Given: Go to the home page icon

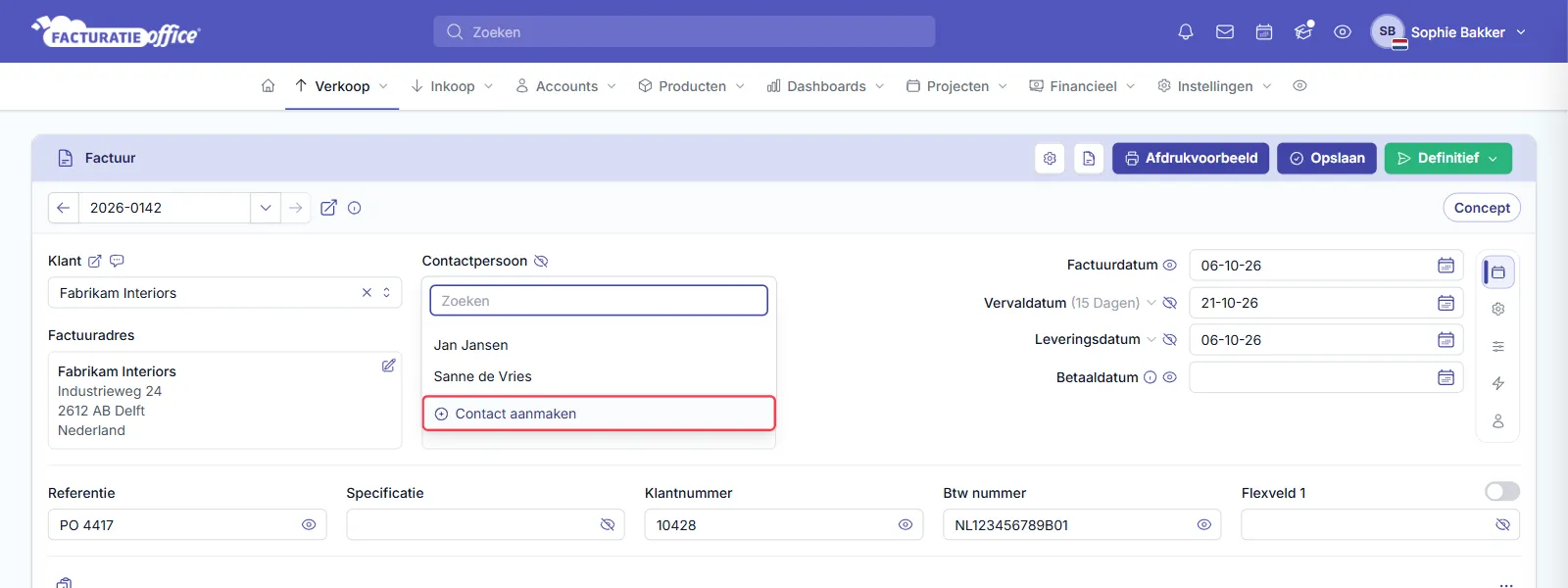Looking at the screenshot, I should point(268,86).
